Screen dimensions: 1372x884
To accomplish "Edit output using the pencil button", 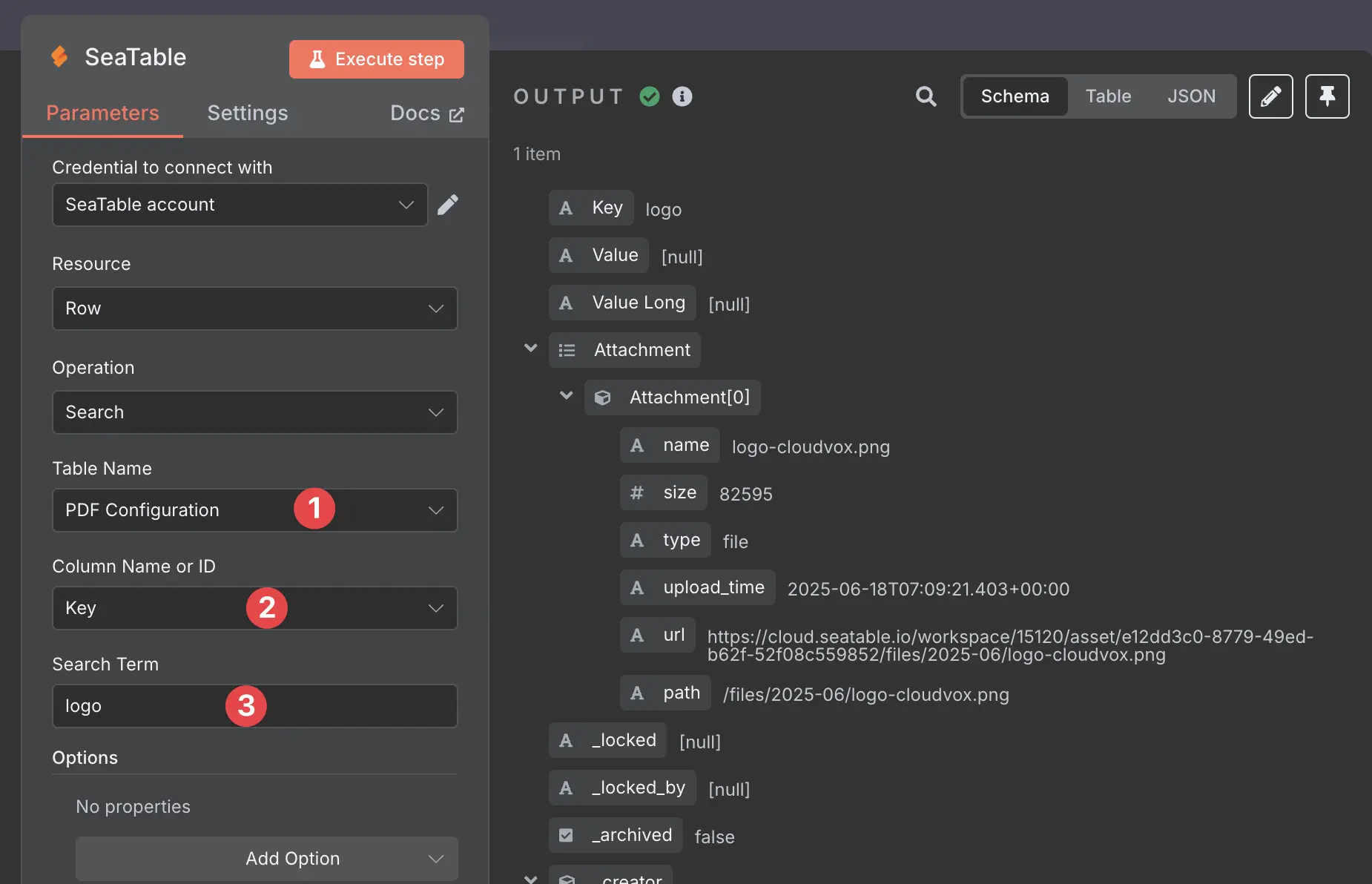I will coord(1271,96).
